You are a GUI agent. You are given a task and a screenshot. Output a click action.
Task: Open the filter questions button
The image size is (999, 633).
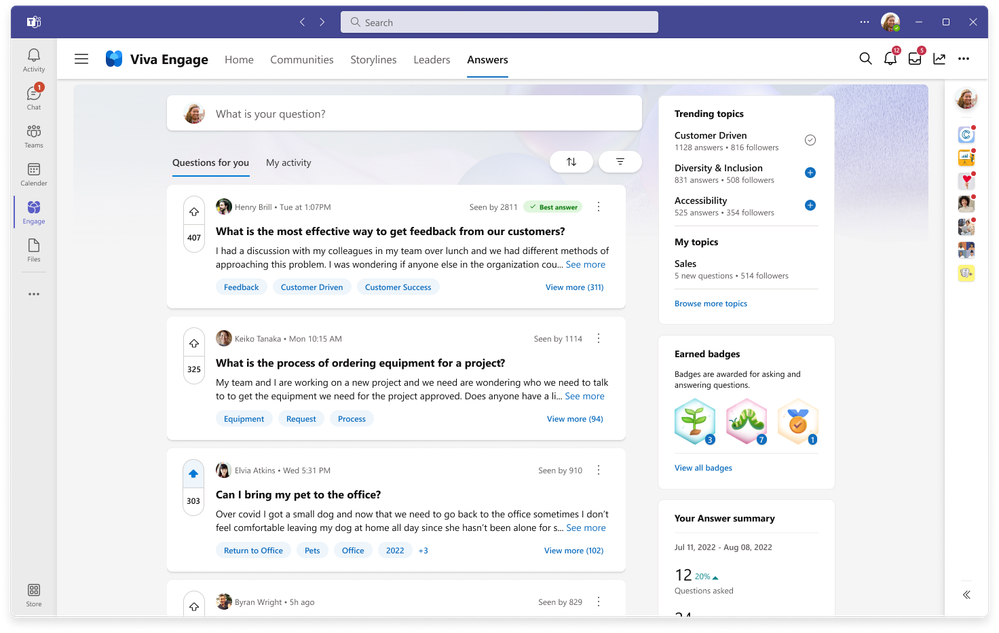(x=620, y=162)
